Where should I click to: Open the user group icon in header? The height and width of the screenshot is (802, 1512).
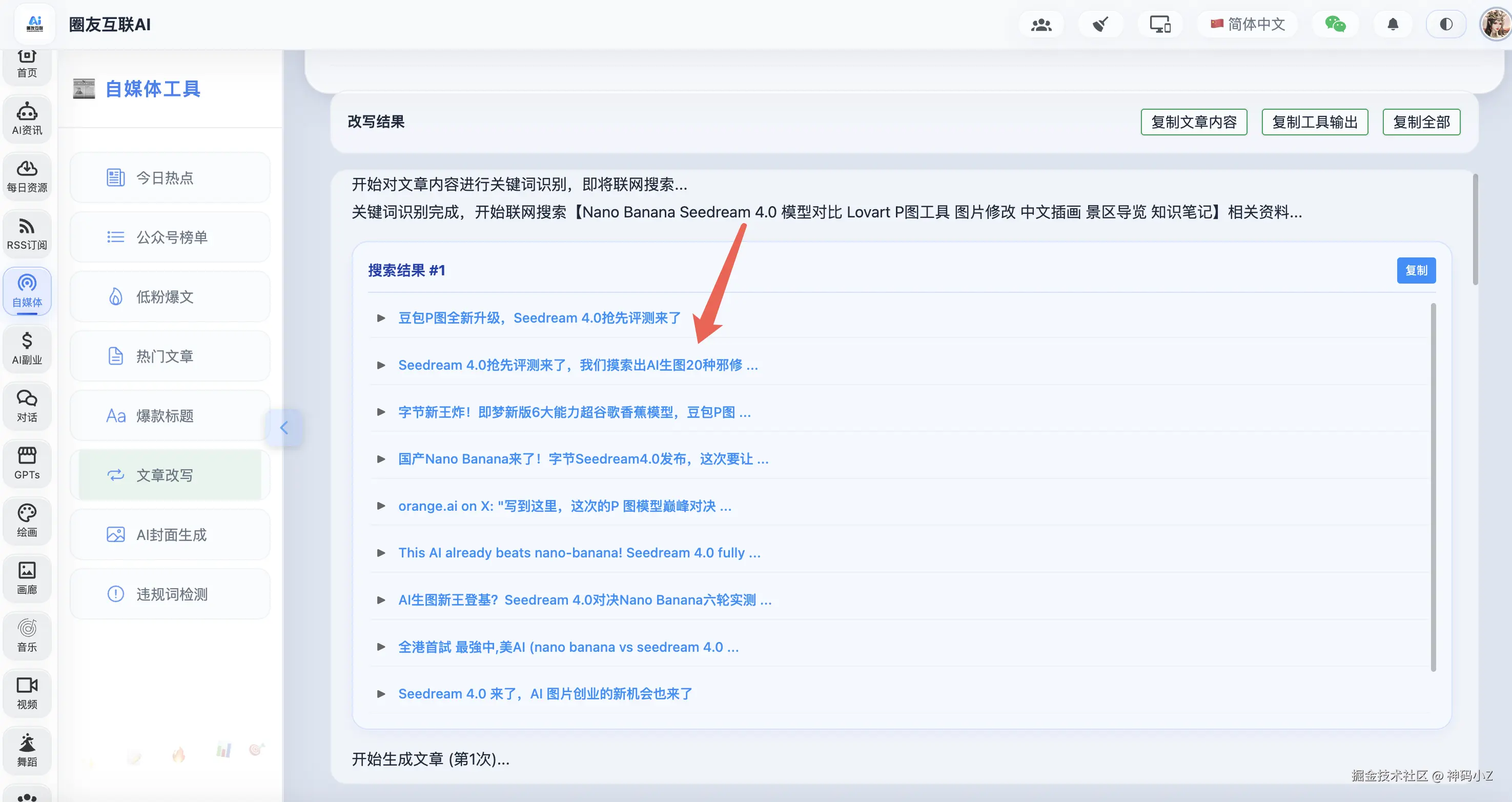coord(1041,25)
